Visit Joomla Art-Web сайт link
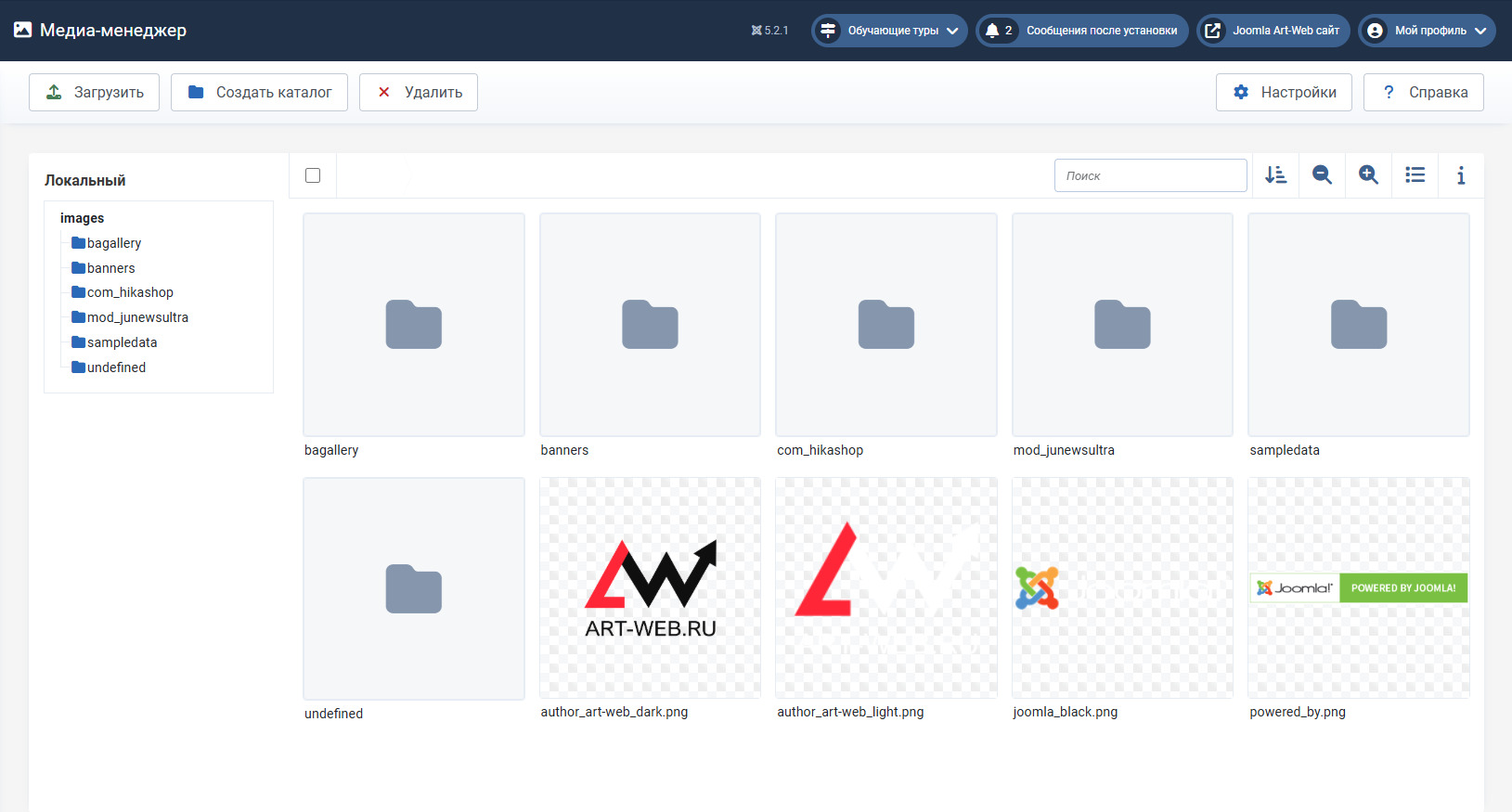This screenshot has height=812, width=1512. click(1273, 31)
